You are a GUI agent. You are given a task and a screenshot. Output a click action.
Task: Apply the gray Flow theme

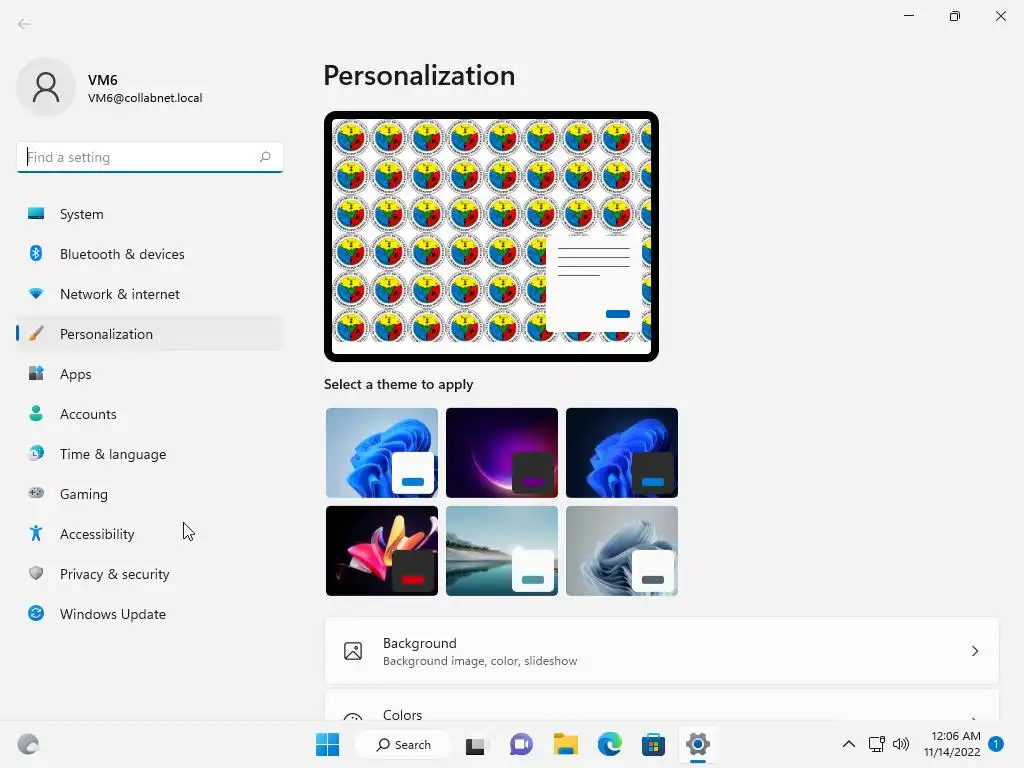(622, 551)
